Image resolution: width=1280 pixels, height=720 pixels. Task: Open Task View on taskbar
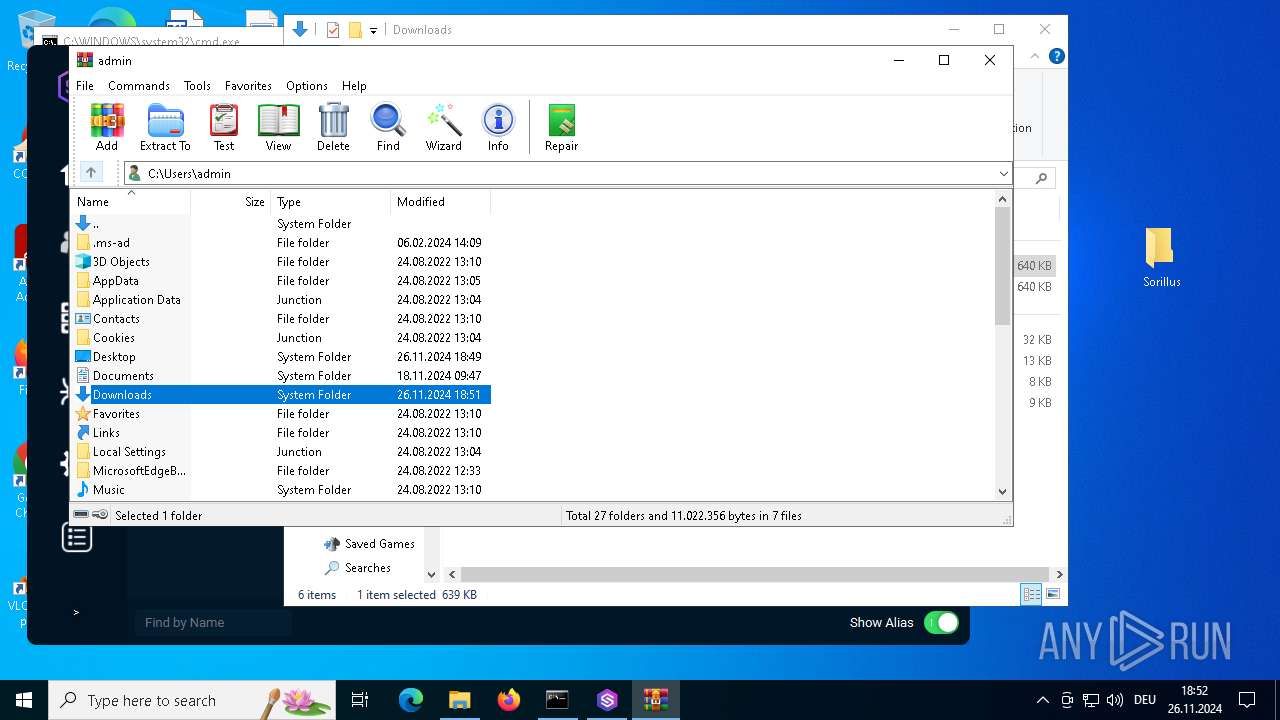(x=360, y=700)
